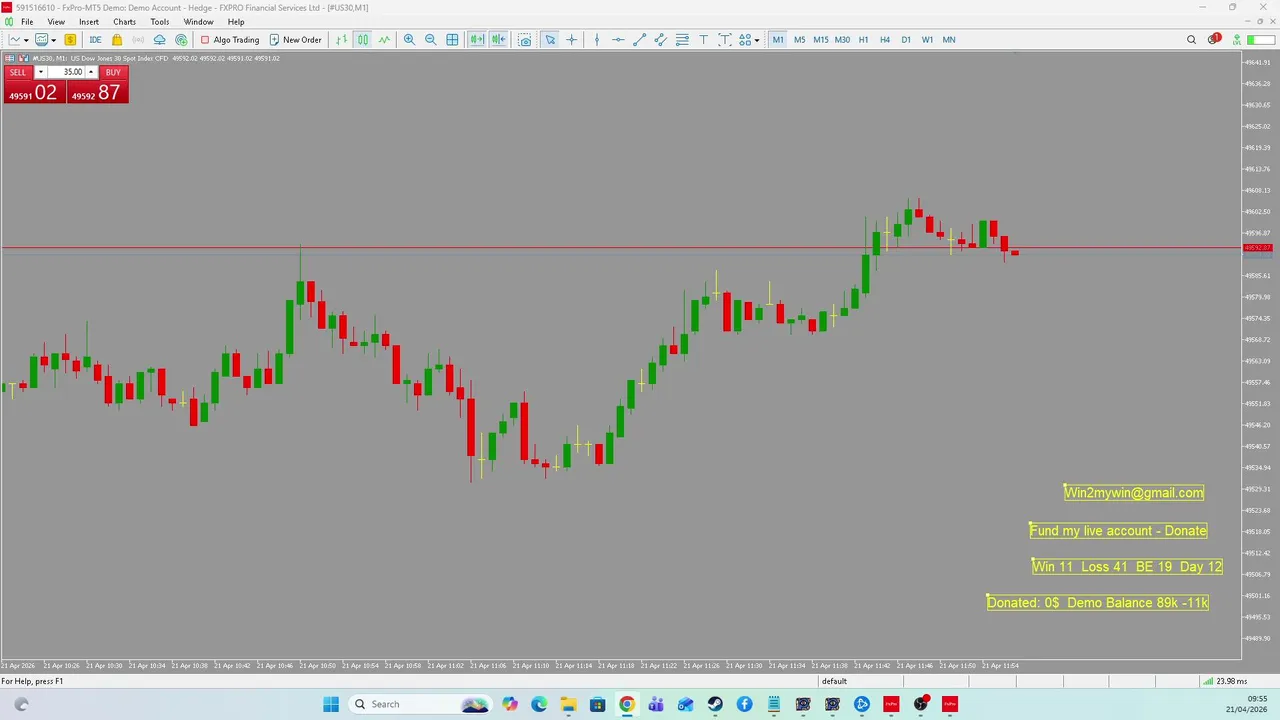This screenshot has height=720, width=1280.
Task: Open the File menu
Action: (x=27, y=22)
